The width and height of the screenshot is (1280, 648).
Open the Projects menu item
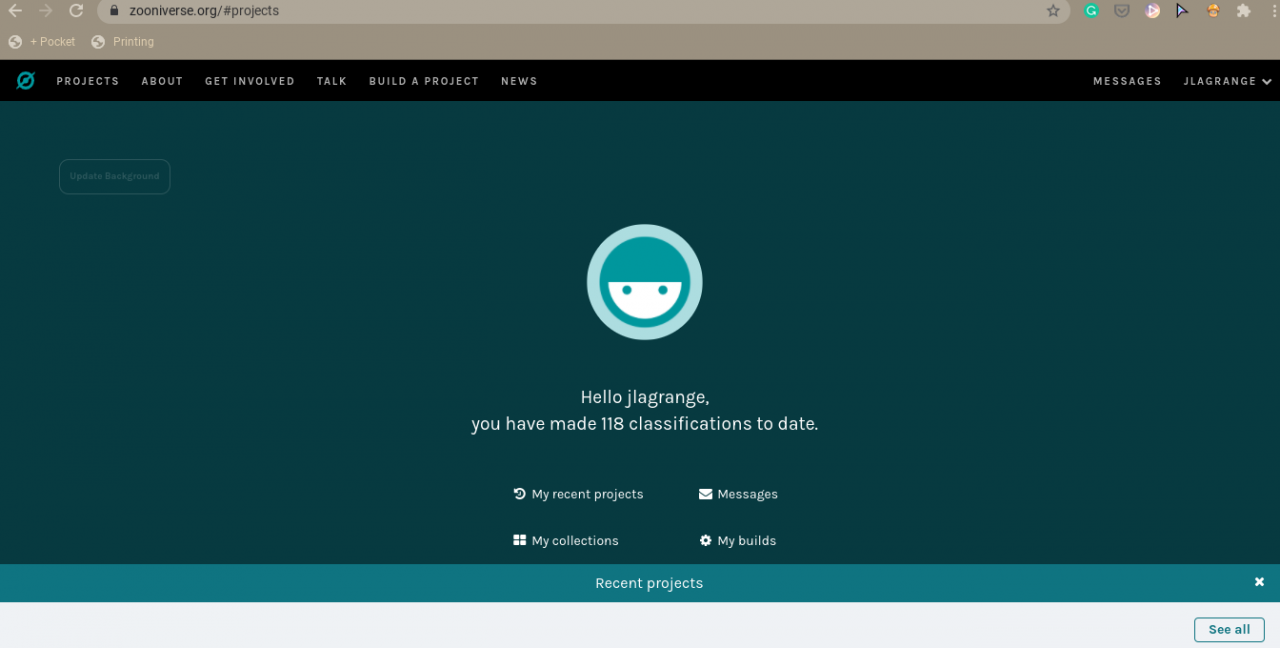88,81
